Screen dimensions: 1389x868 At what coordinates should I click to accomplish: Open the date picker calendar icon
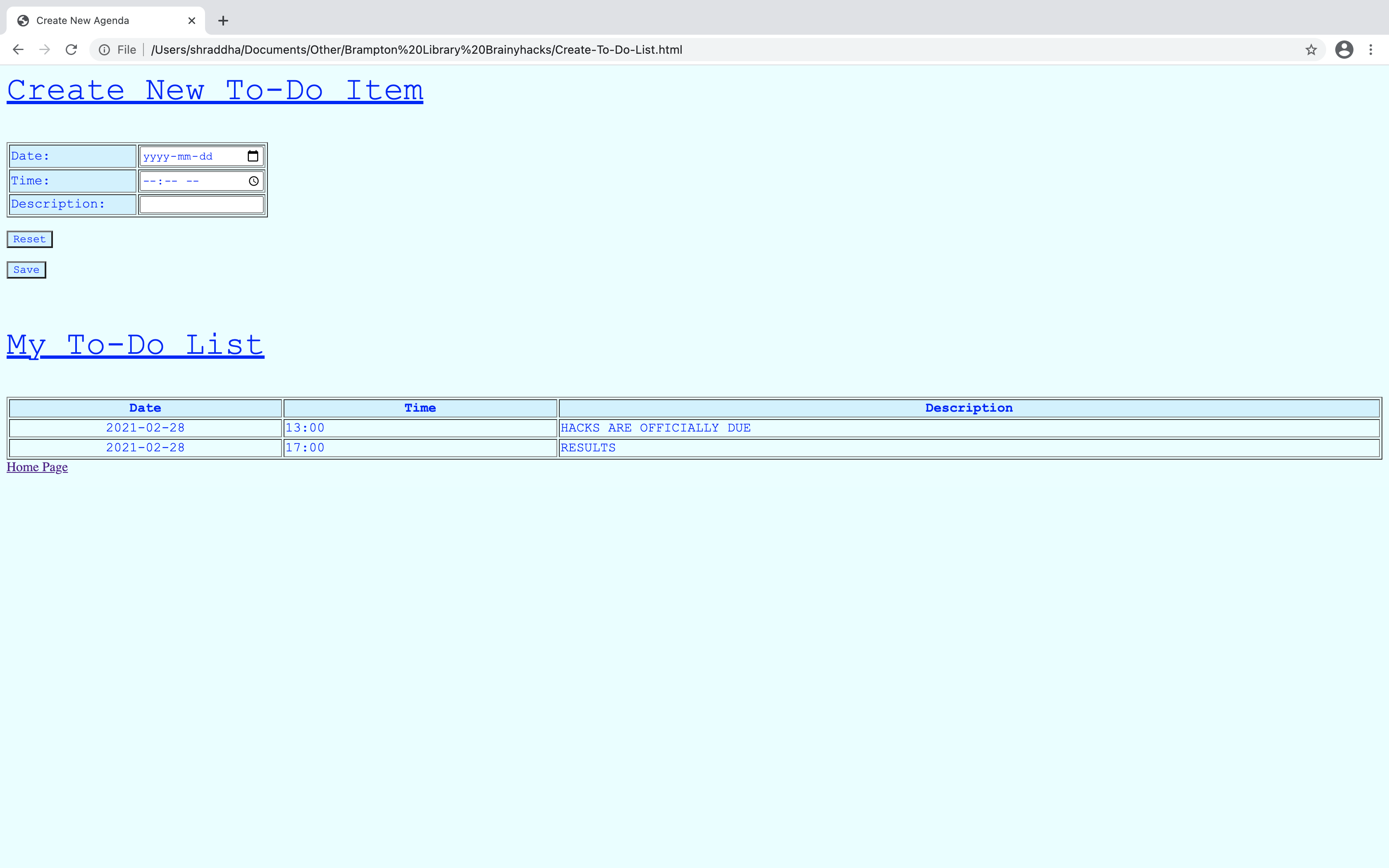point(253,156)
